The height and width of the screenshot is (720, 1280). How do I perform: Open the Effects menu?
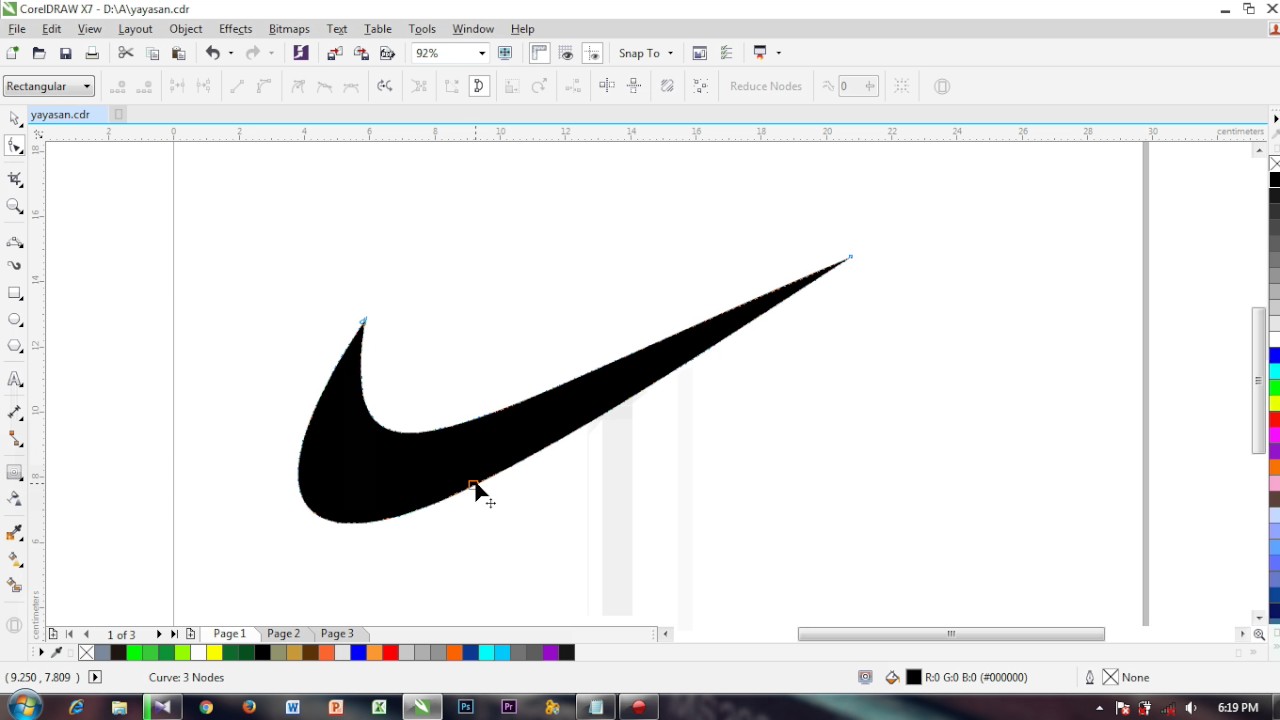tap(236, 29)
